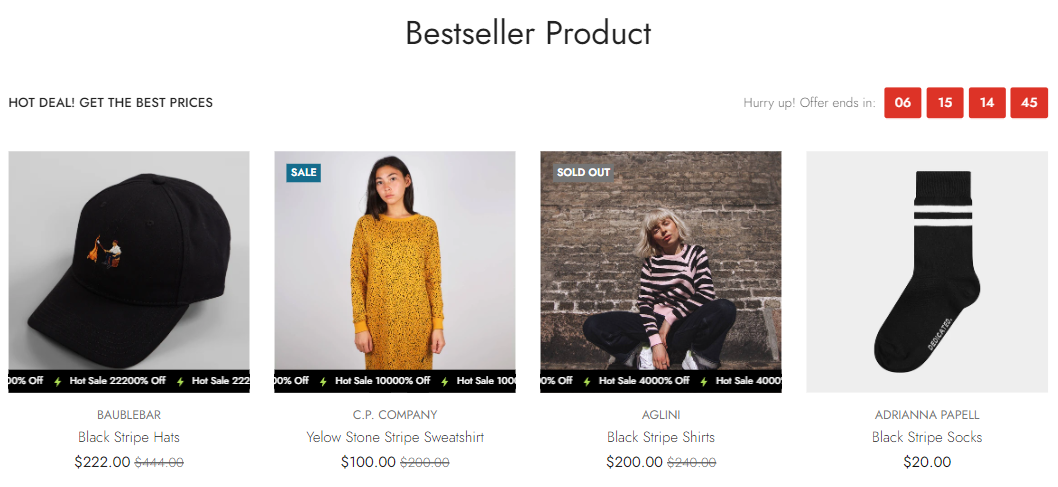Open the black cap product image
The width and height of the screenshot is (1058, 487).
[129, 260]
